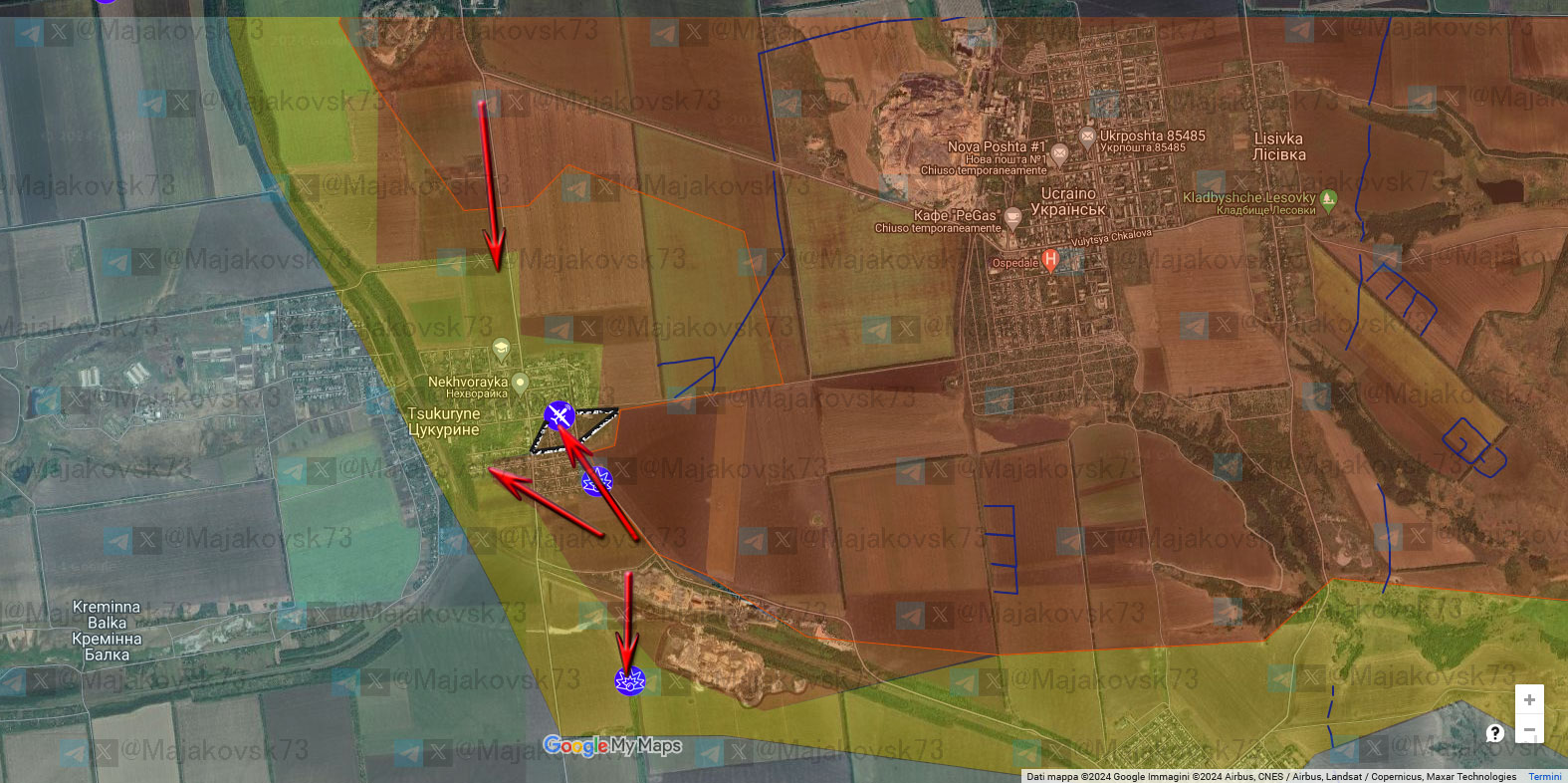This screenshot has width=1568, height=783.
Task: Click the Nova Poshta #1 text label
Action: click(x=997, y=146)
